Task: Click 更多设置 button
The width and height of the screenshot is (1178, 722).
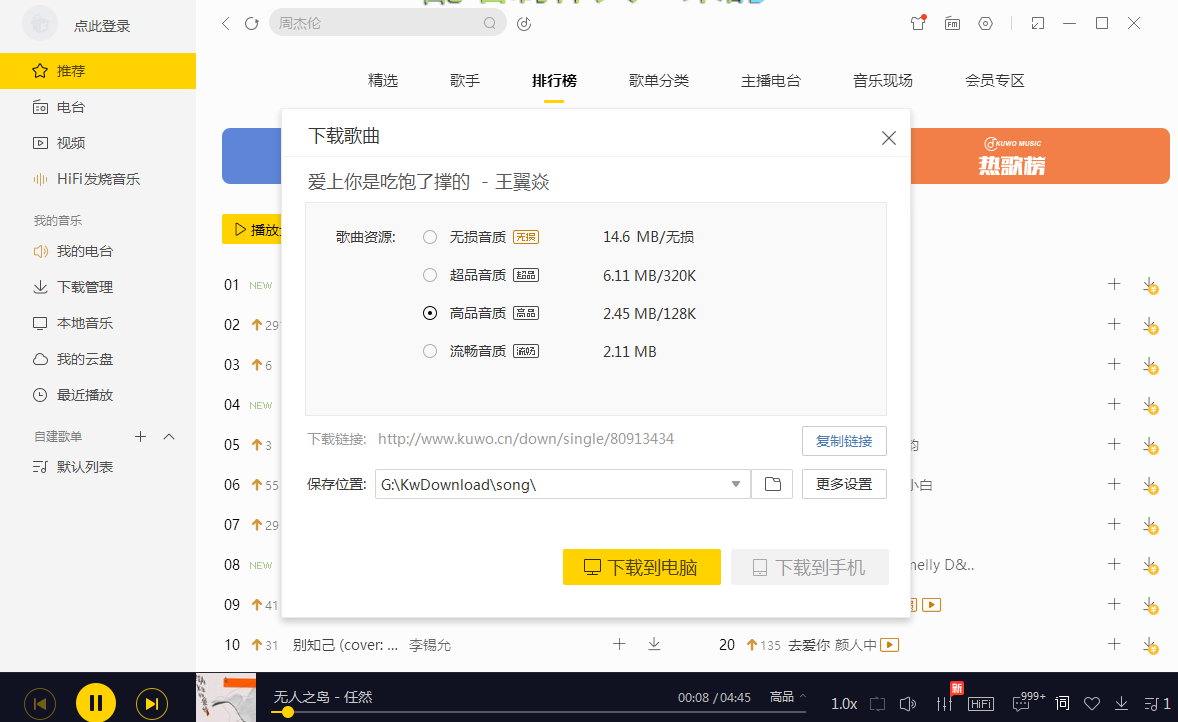Action: point(844,484)
